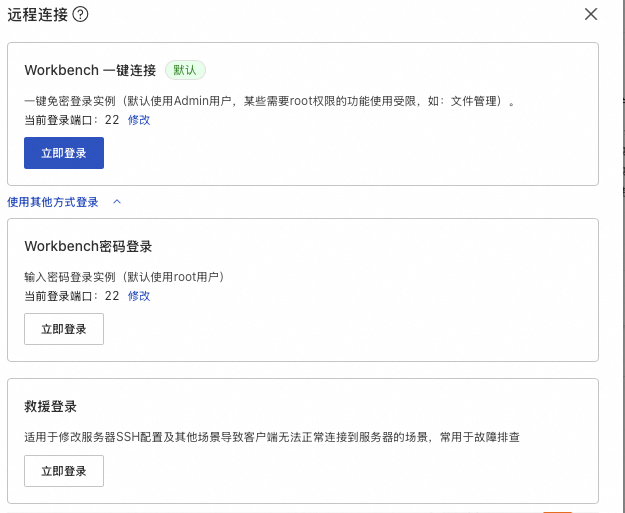The image size is (625, 513).
Task: Click the blue 立即登录 button under Workbench 一键连接
Action: [64, 153]
